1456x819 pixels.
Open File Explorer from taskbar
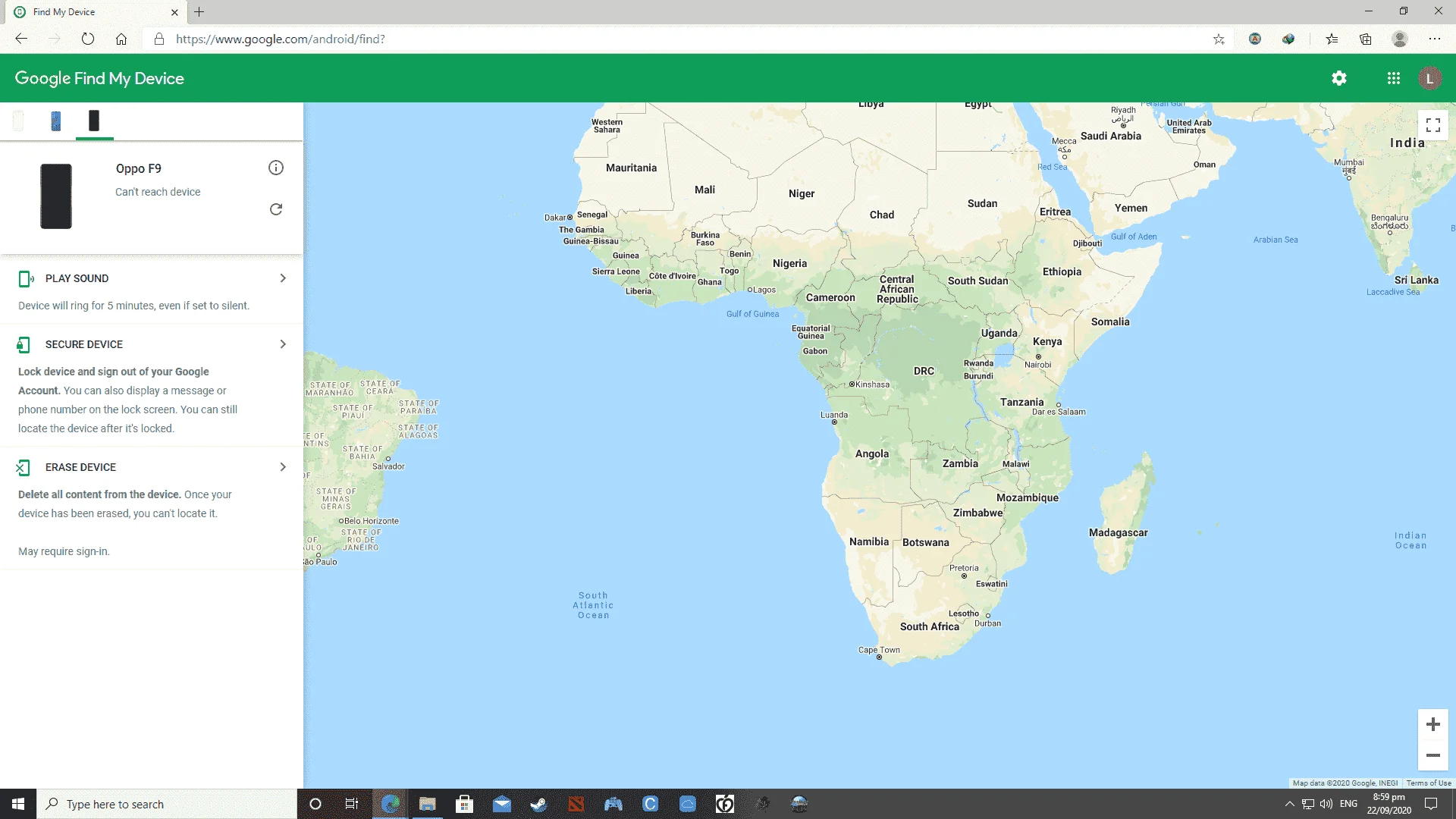pyautogui.click(x=428, y=804)
